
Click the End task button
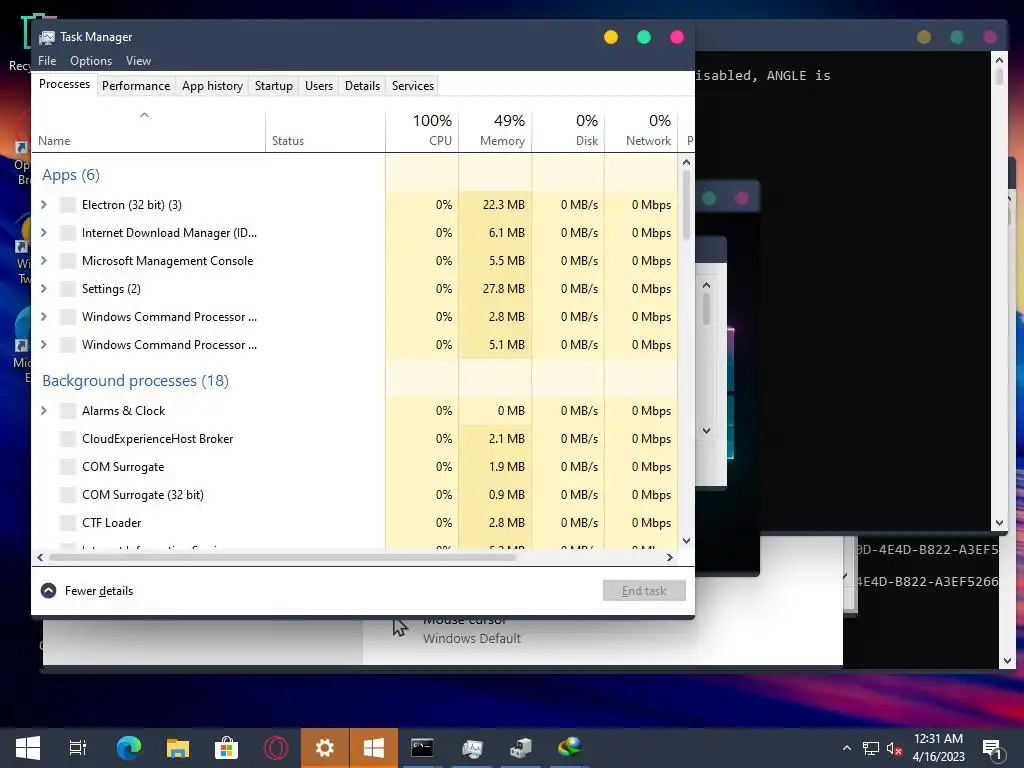[x=644, y=591]
